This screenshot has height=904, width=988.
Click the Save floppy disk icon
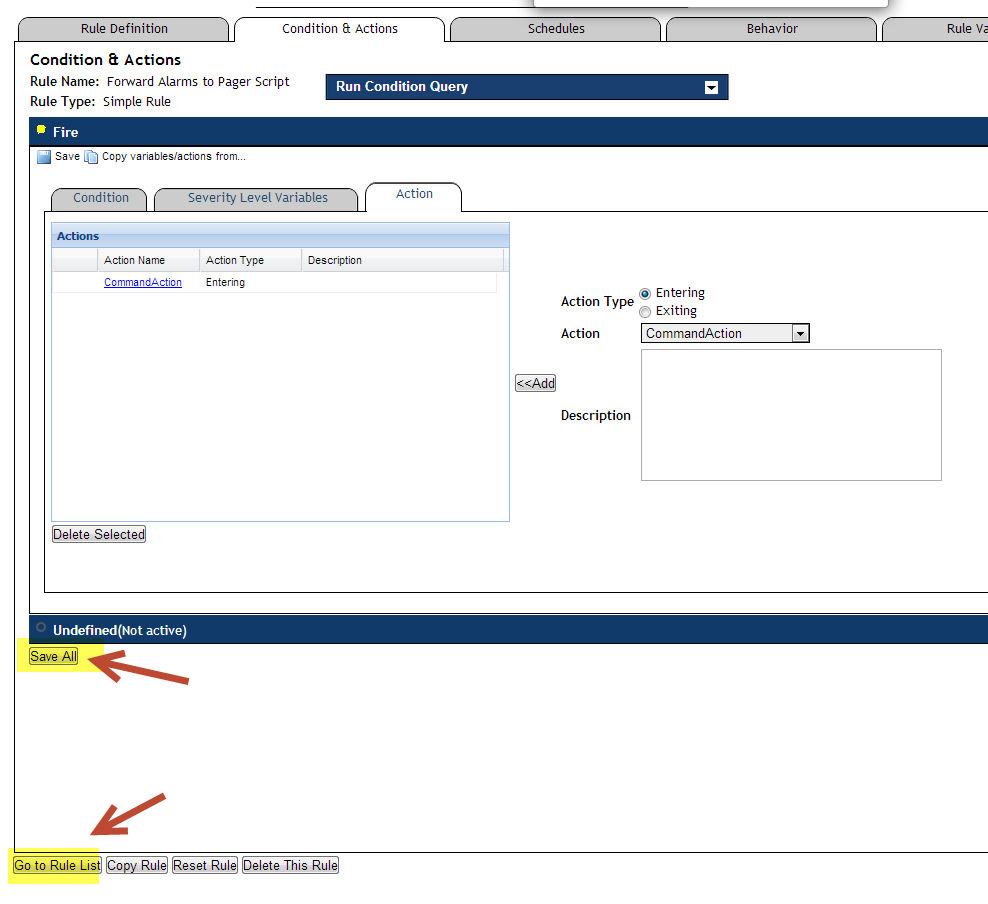44,157
